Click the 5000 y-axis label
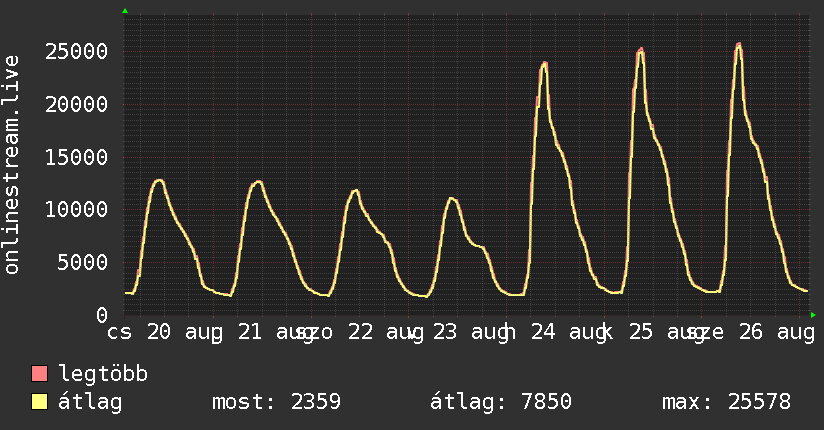Image resolution: width=824 pixels, height=430 pixels. pos(83,262)
